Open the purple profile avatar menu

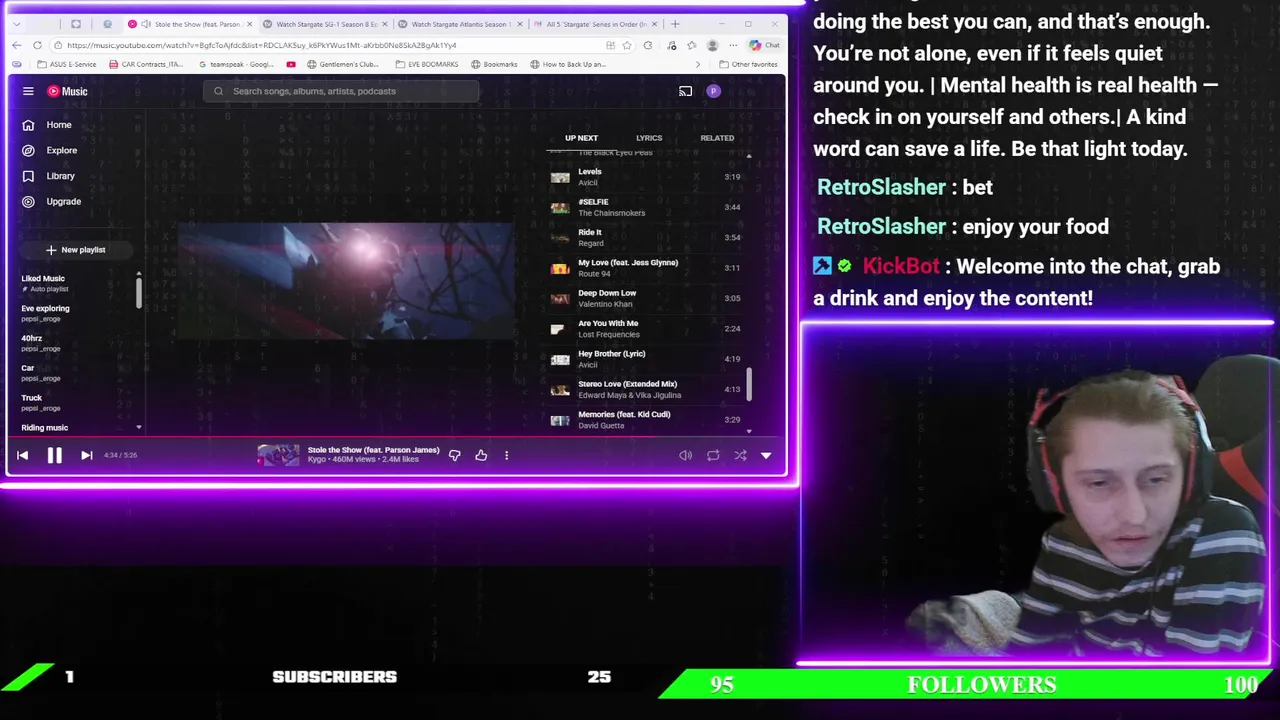click(713, 91)
